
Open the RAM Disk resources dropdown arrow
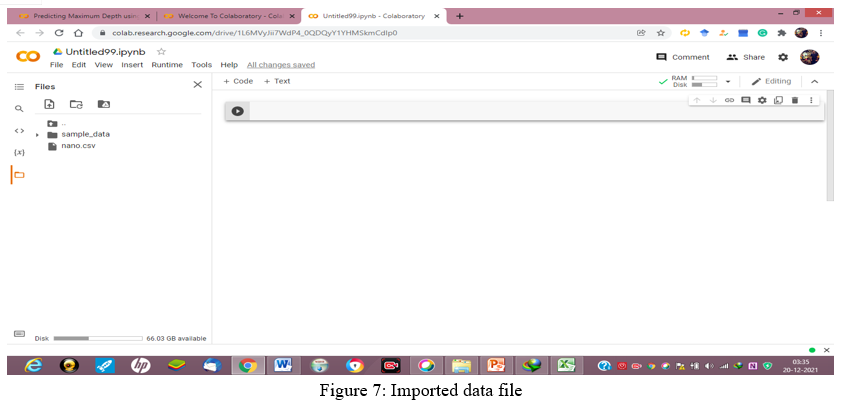[728, 81]
